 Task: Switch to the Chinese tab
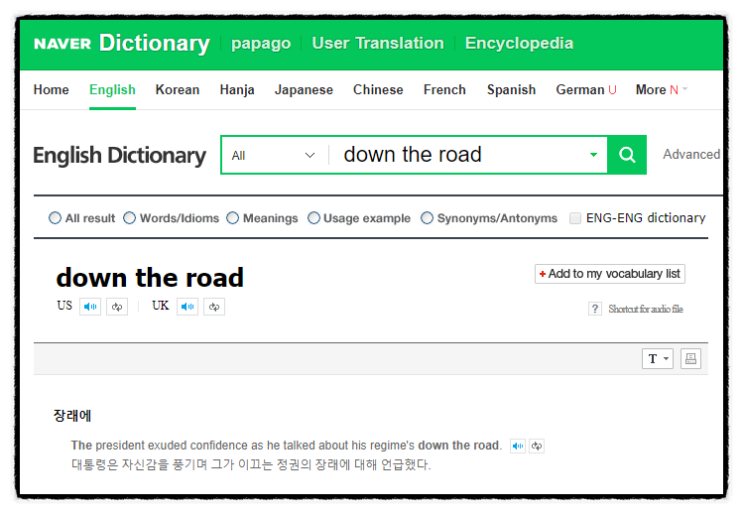pyautogui.click(x=378, y=90)
